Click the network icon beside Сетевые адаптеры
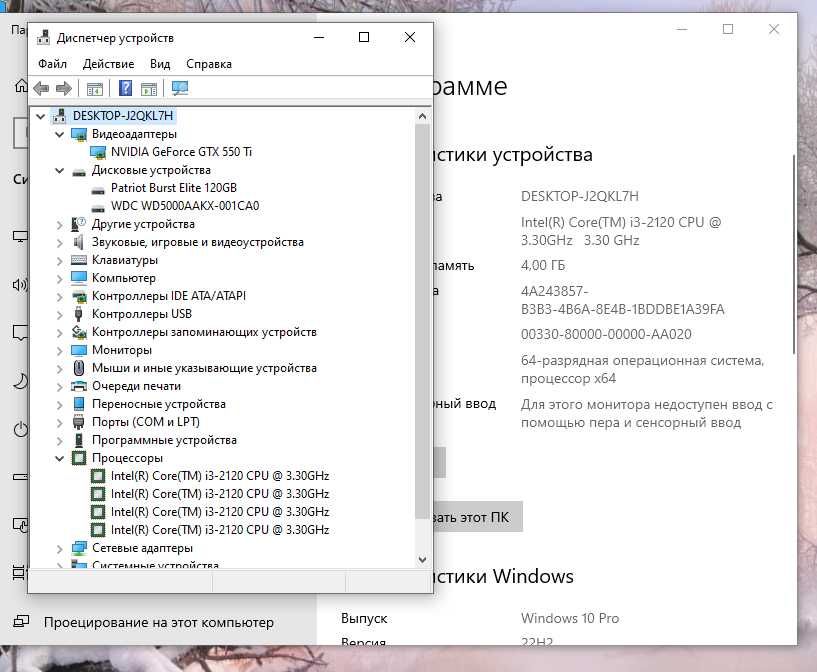Image resolution: width=817 pixels, height=672 pixels. click(79, 548)
